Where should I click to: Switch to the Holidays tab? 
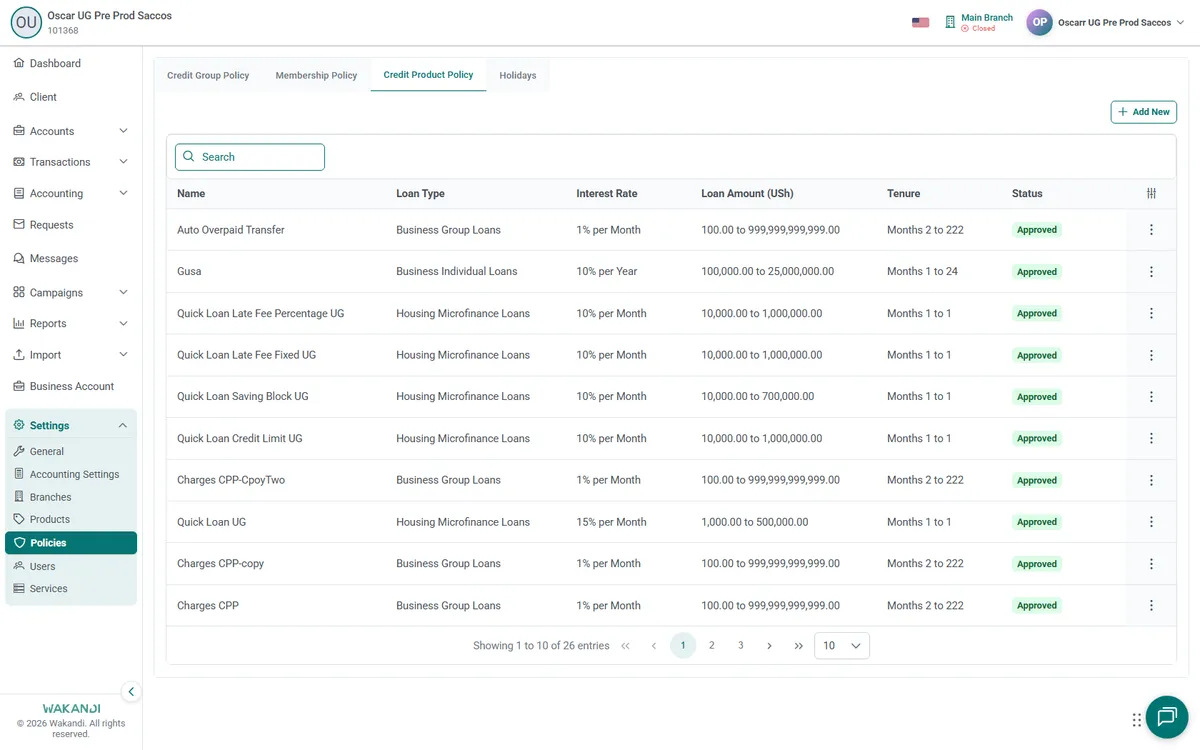click(518, 75)
